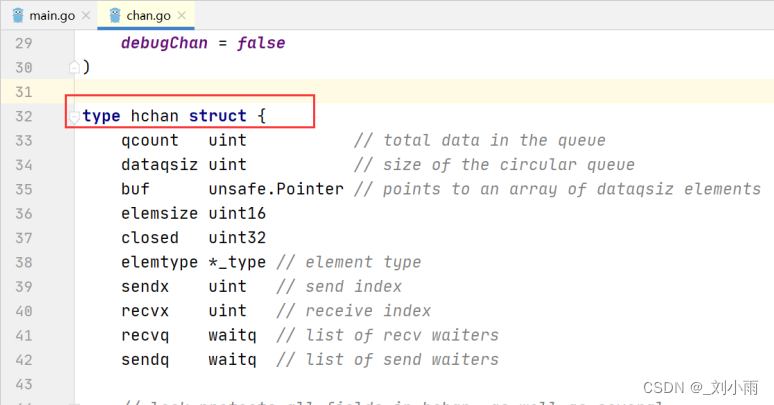Screen dimensions: 774x405
Task: Click the Go gopher icon on main.go tab
Action: click(17, 15)
